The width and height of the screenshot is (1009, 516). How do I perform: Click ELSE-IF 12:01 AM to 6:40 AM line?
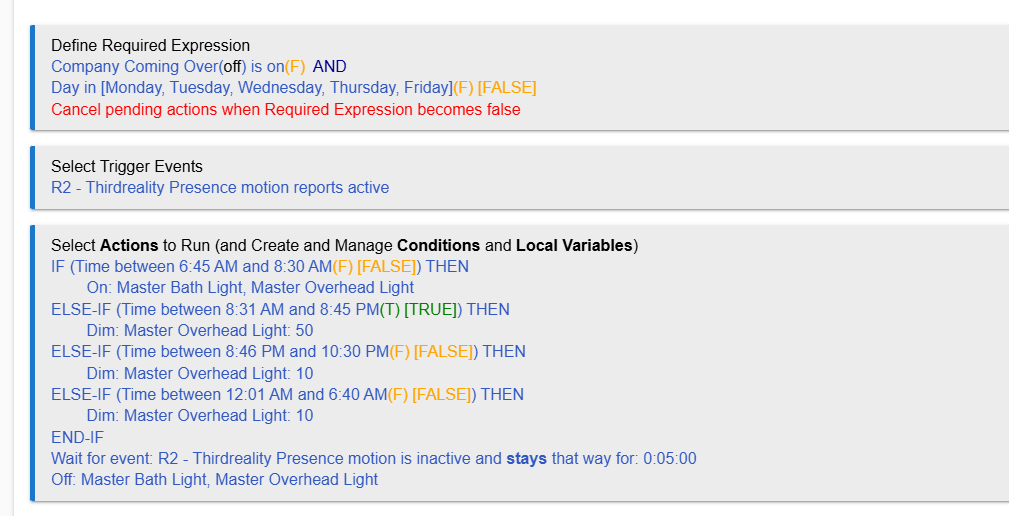(288, 394)
